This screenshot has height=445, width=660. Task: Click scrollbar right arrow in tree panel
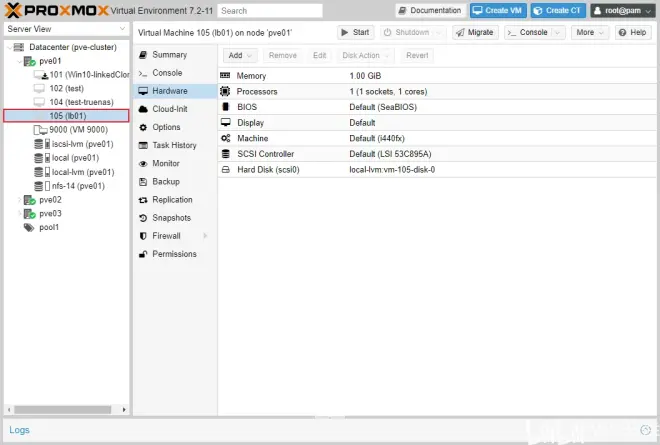coord(124,410)
